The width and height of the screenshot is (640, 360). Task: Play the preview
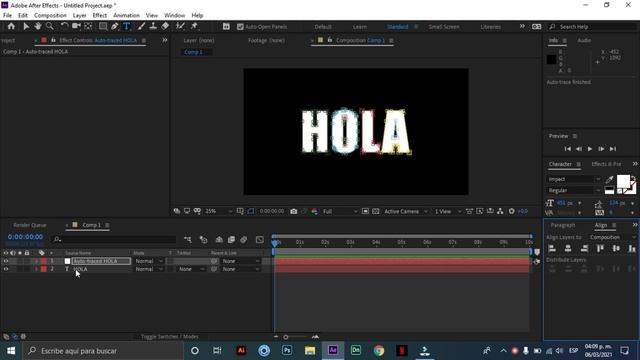tap(590, 149)
